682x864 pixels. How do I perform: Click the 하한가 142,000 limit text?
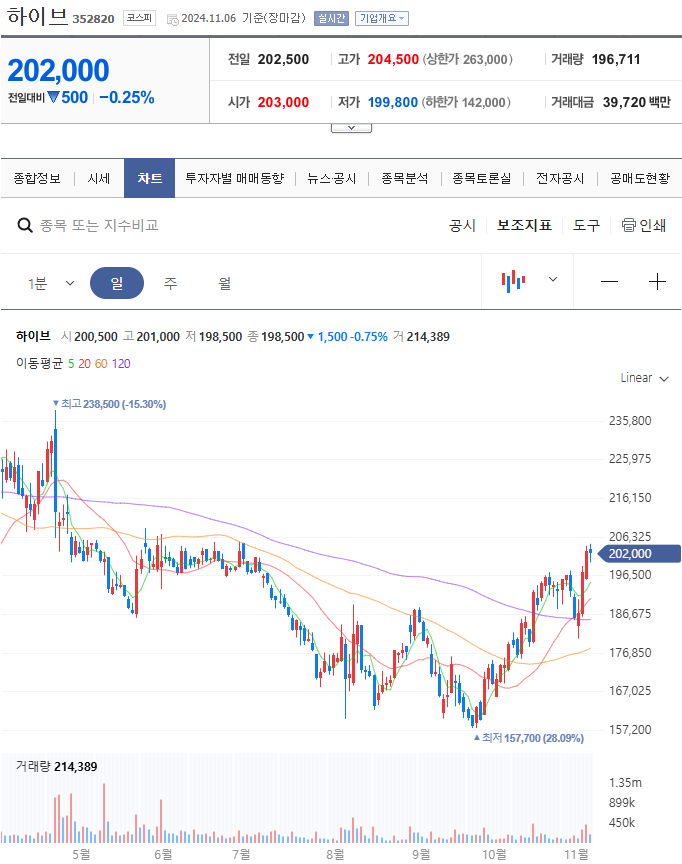click(x=466, y=102)
